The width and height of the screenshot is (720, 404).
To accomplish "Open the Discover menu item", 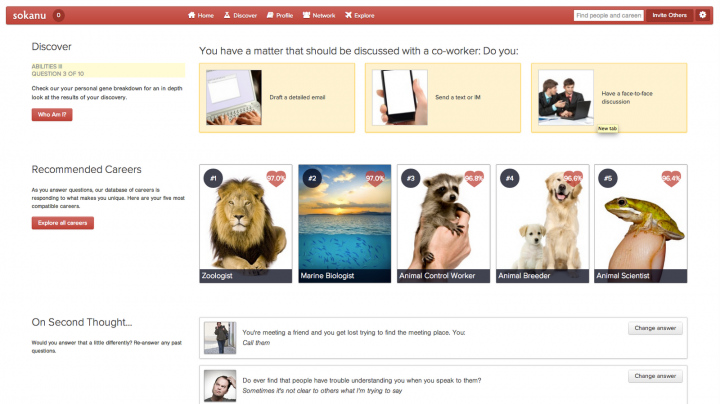I will click(240, 16).
